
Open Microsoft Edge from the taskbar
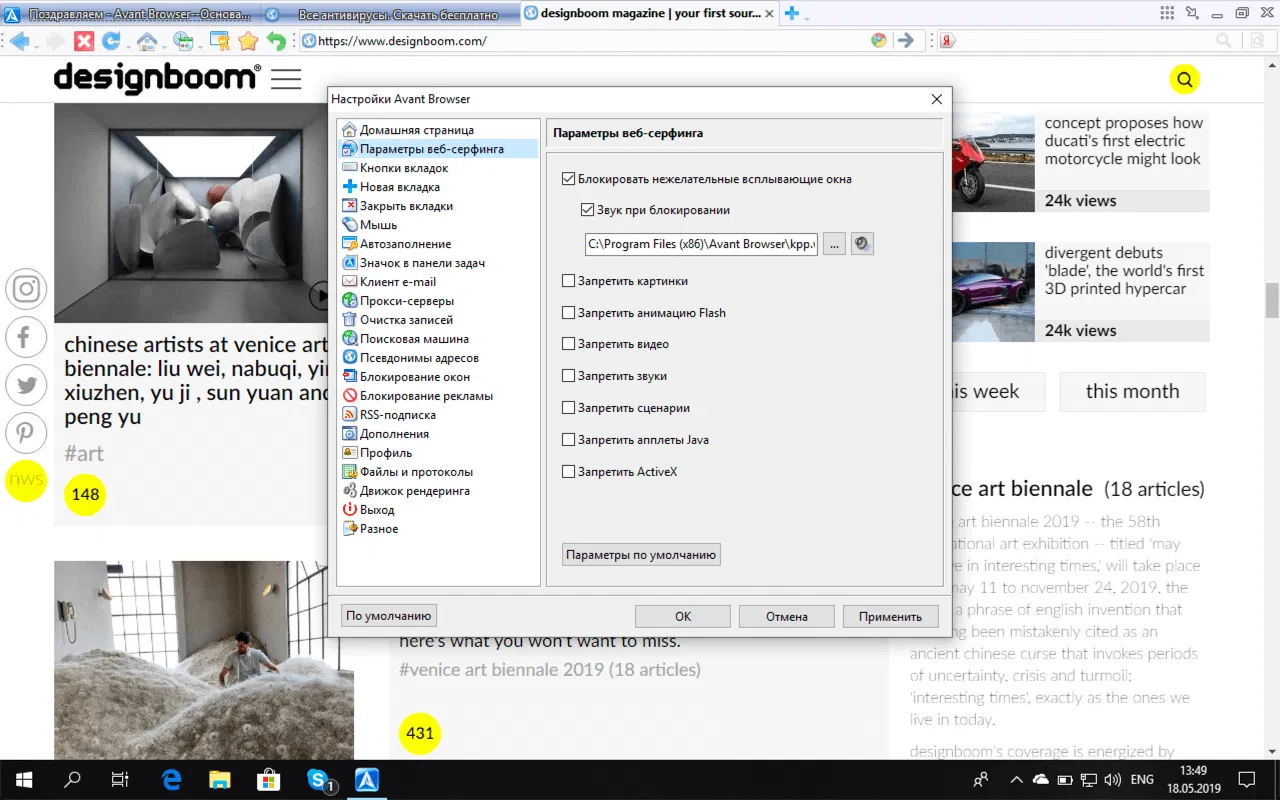click(x=171, y=780)
